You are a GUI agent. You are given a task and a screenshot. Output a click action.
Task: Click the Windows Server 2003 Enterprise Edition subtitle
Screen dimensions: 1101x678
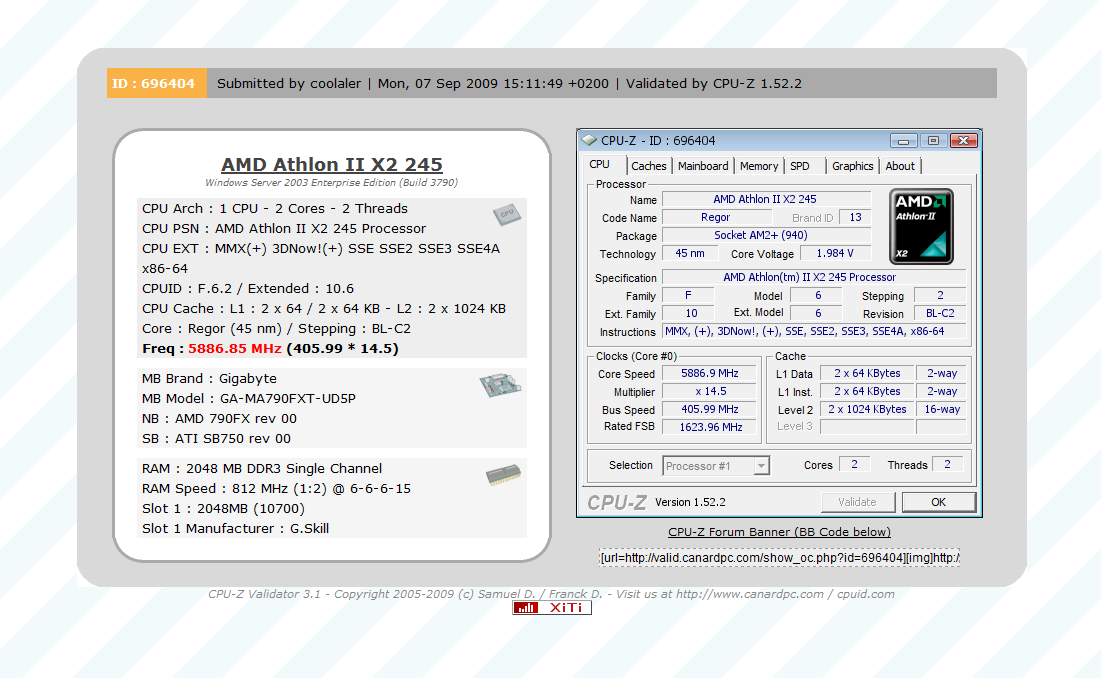[x=331, y=182]
